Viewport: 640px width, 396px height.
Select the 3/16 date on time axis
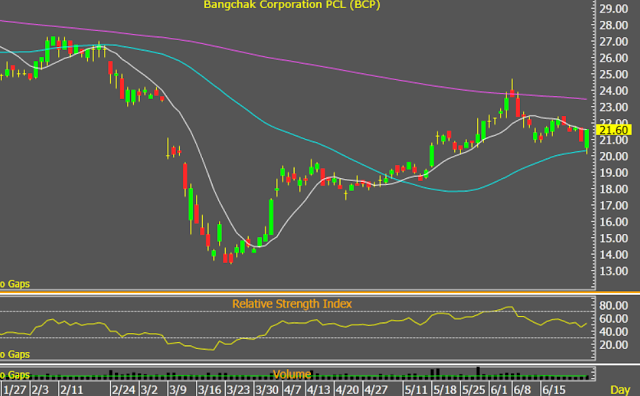point(209,390)
